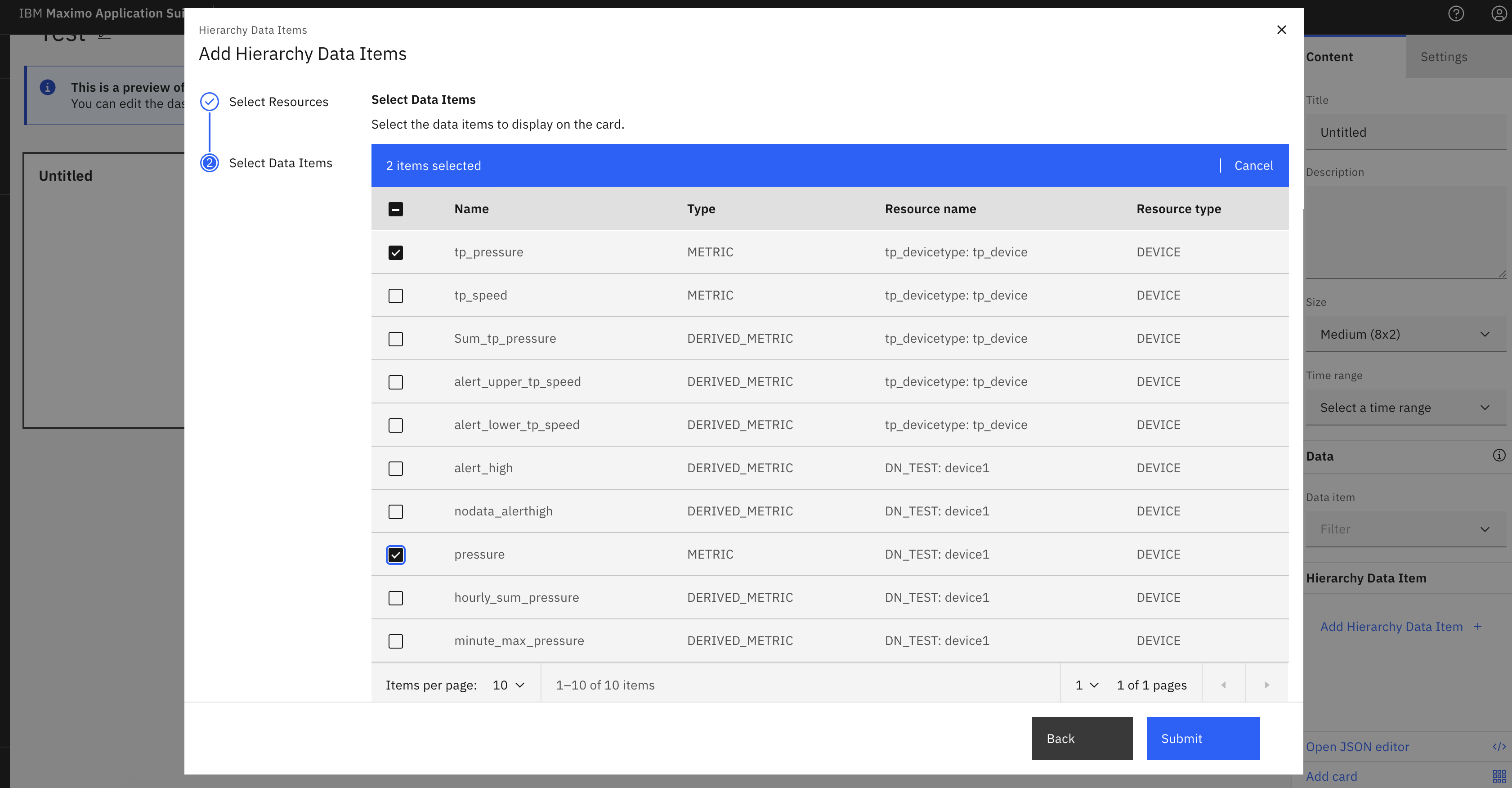The height and width of the screenshot is (788, 1512).
Task: Check the hourly_sum_pressure row checkbox
Action: 396,598
